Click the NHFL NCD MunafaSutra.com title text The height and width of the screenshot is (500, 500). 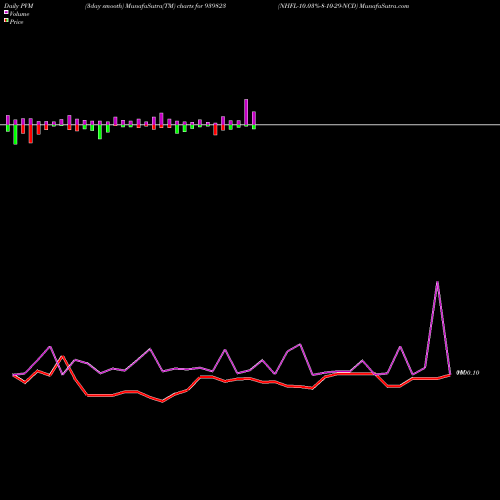point(343,6)
